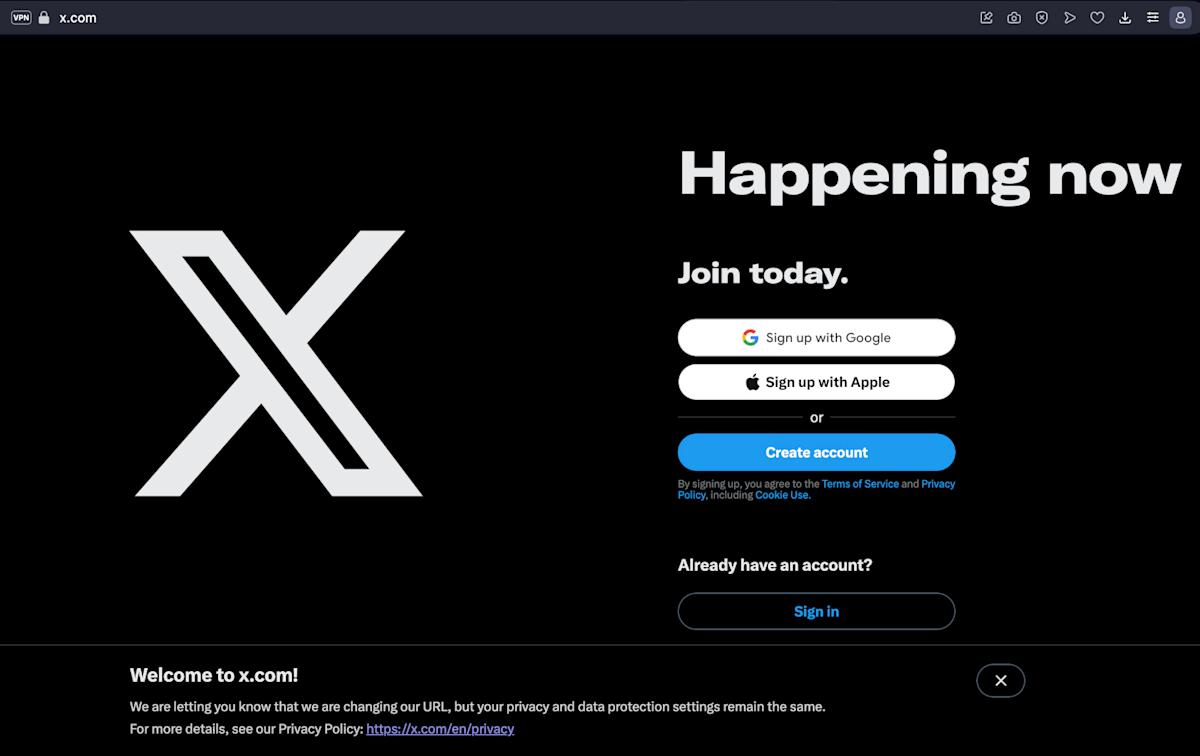Viewport: 1200px width, 756px height.
Task: Open the Terms of Service link
Action: pyautogui.click(x=860, y=484)
